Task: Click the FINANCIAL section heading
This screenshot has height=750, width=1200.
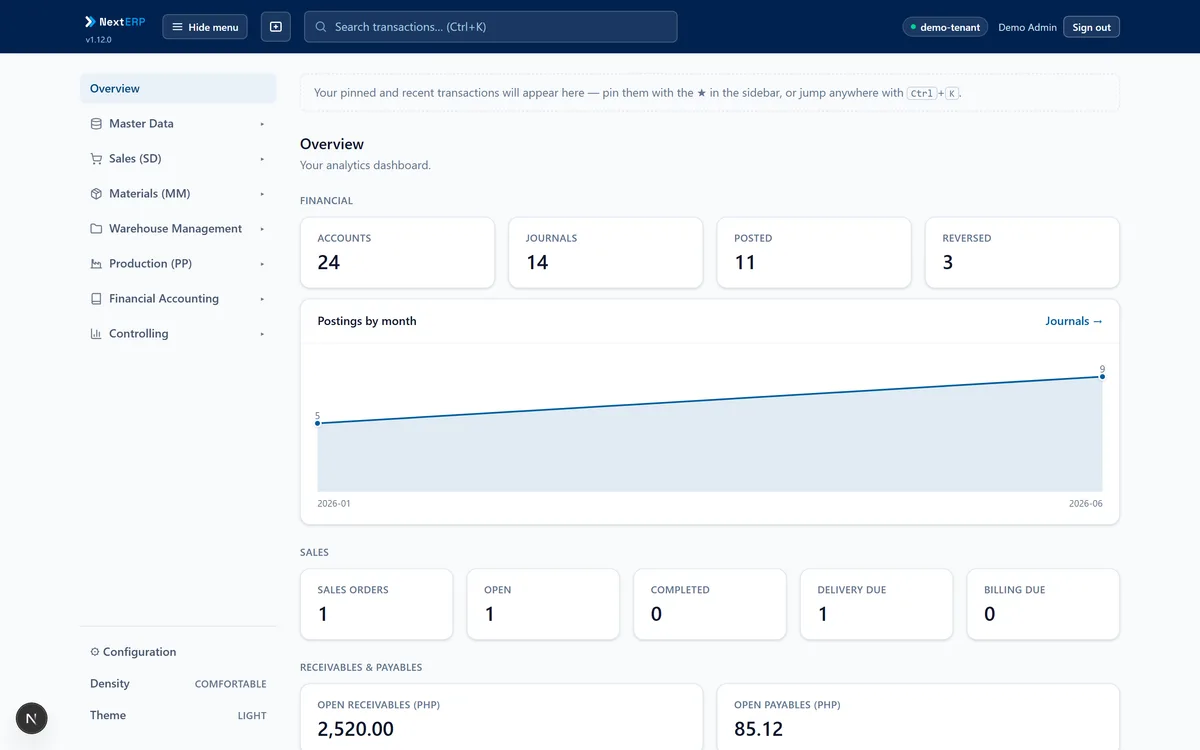Action: (326, 201)
